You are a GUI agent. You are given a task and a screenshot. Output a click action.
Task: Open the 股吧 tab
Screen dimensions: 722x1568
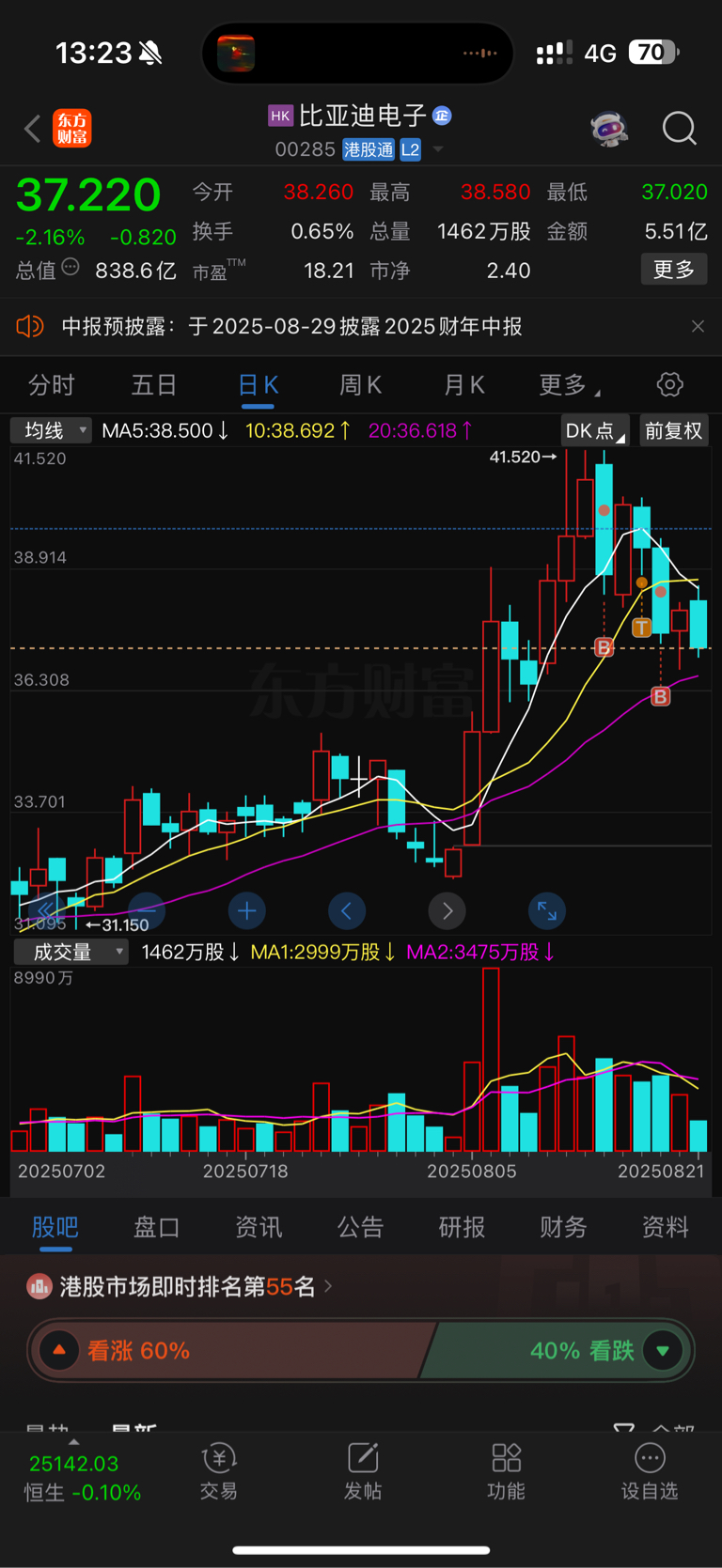pos(55,1227)
